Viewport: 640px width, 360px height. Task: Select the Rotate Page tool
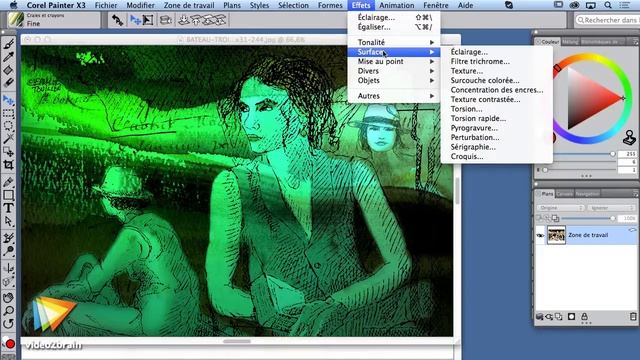tap(9, 323)
